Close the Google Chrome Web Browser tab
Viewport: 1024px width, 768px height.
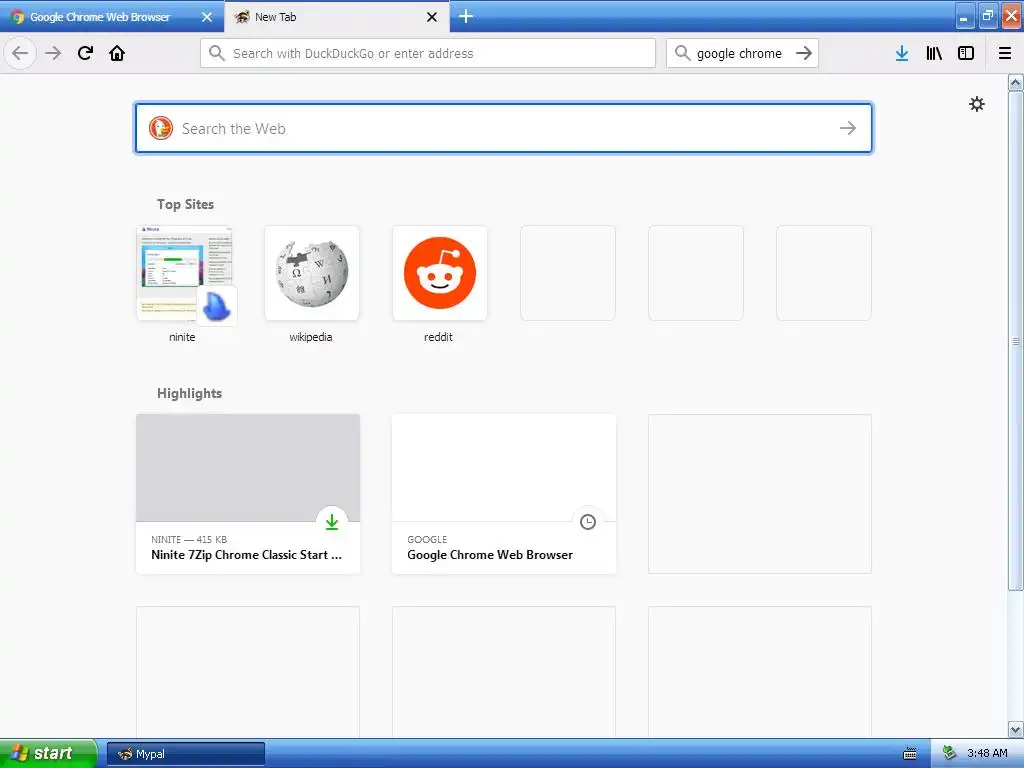207,17
